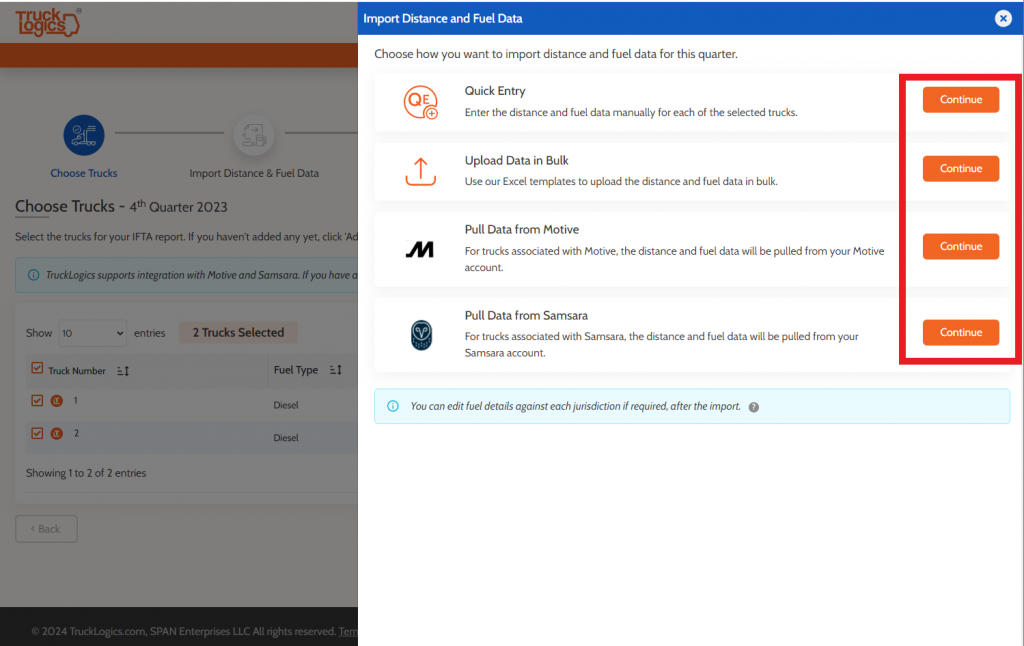Continue with Pull Data from Motive

click(x=961, y=246)
